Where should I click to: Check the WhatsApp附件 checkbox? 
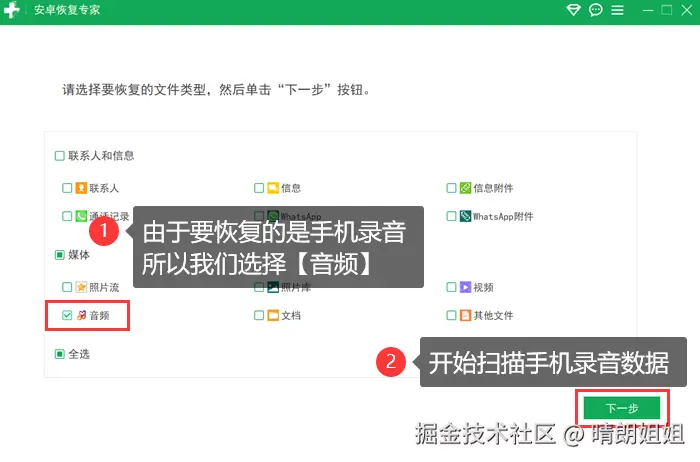point(451,216)
